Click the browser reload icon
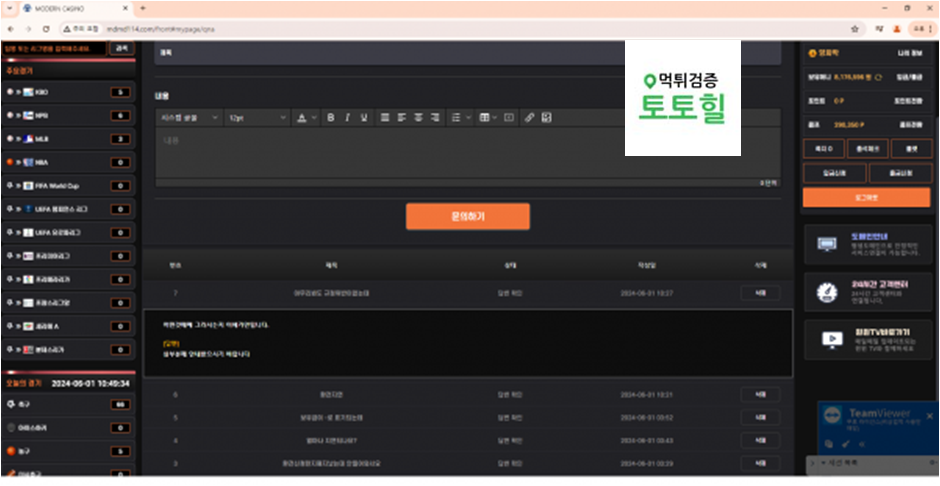 [x=47, y=29]
